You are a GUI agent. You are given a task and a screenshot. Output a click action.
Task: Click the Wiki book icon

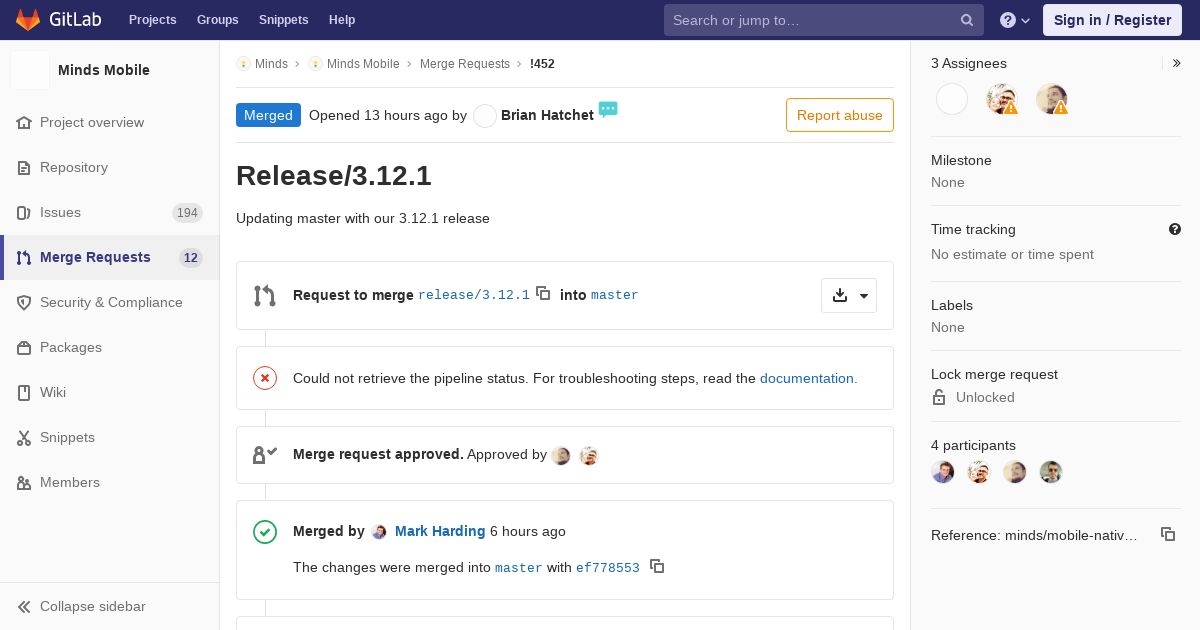click(24, 392)
